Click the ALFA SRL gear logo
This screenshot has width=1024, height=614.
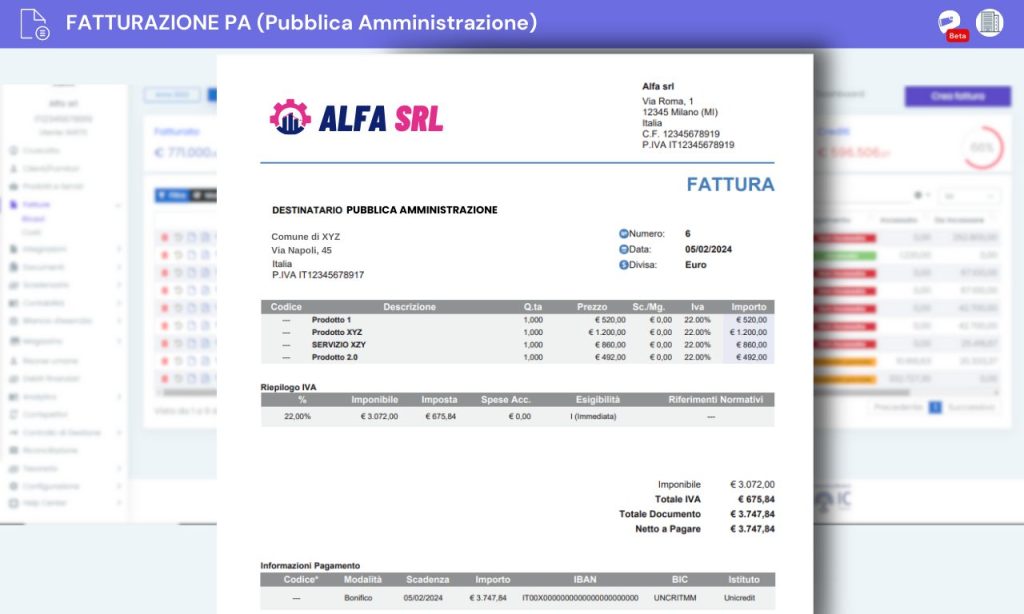[290, 117]
